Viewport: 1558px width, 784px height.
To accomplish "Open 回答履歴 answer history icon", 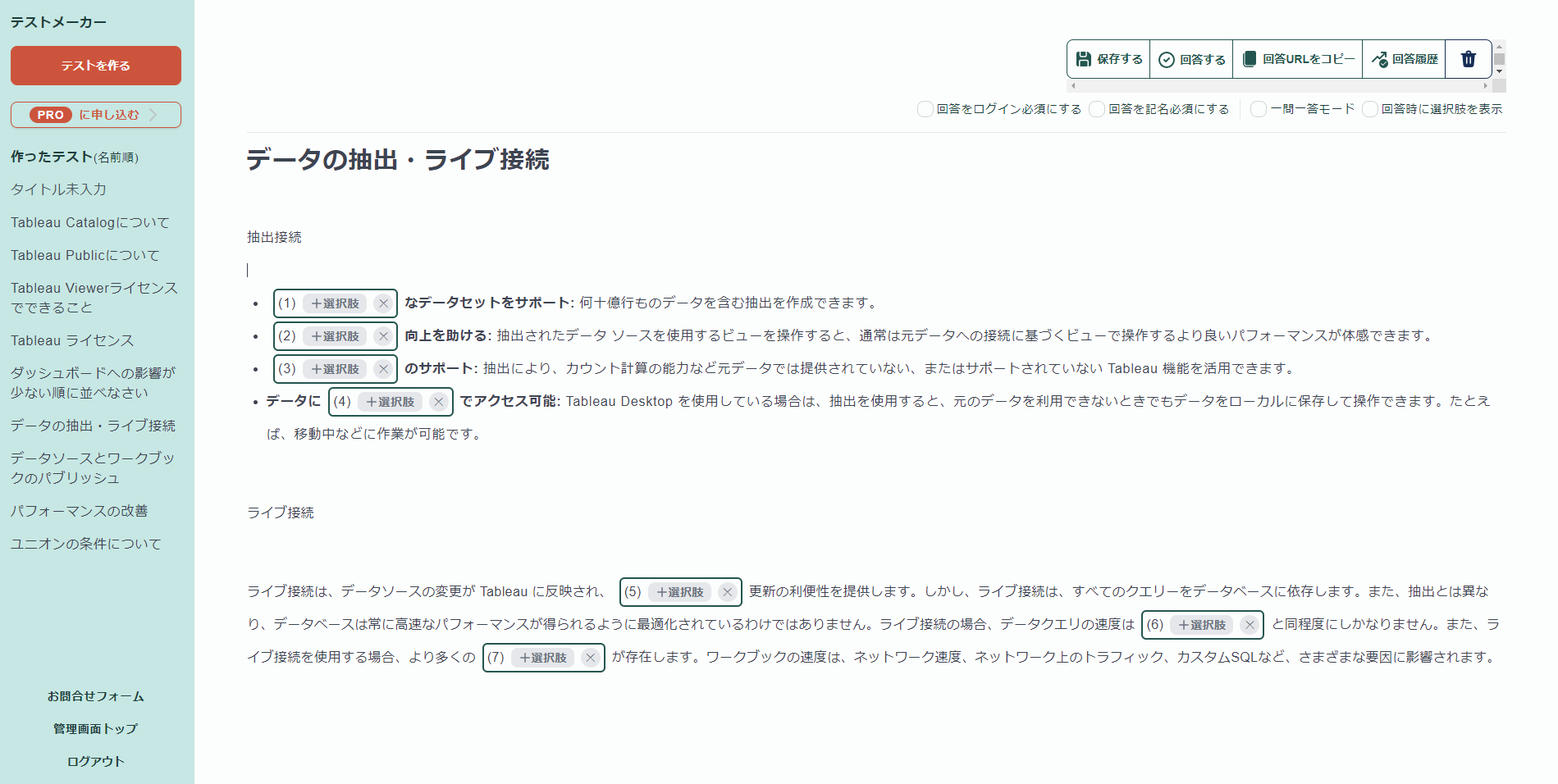I will (x=1379, y=59).
